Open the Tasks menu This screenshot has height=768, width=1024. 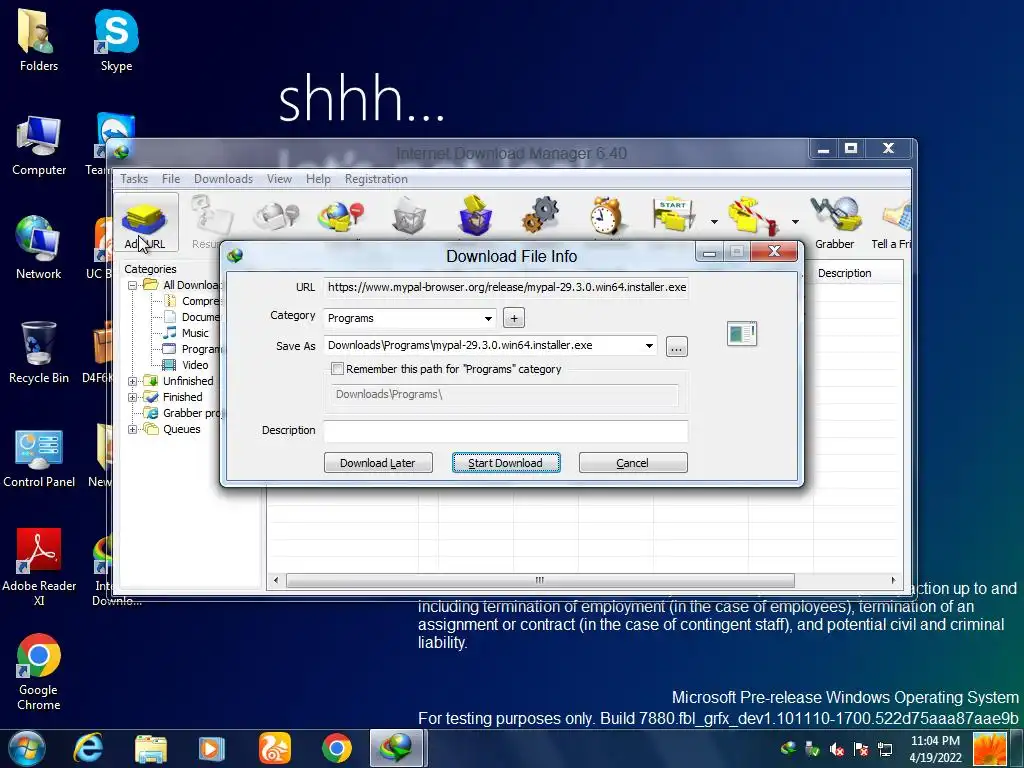point(134,179)
